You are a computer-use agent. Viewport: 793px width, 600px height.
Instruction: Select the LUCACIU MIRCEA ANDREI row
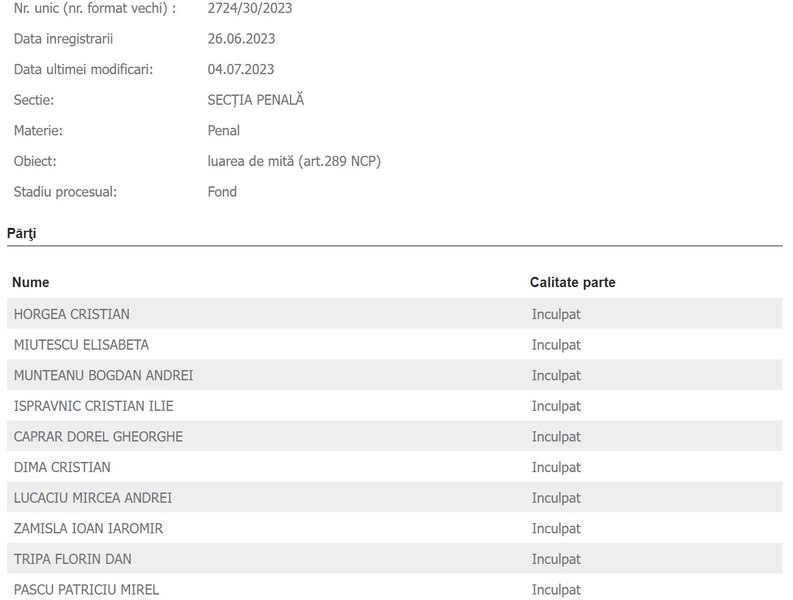coord(394,497)
